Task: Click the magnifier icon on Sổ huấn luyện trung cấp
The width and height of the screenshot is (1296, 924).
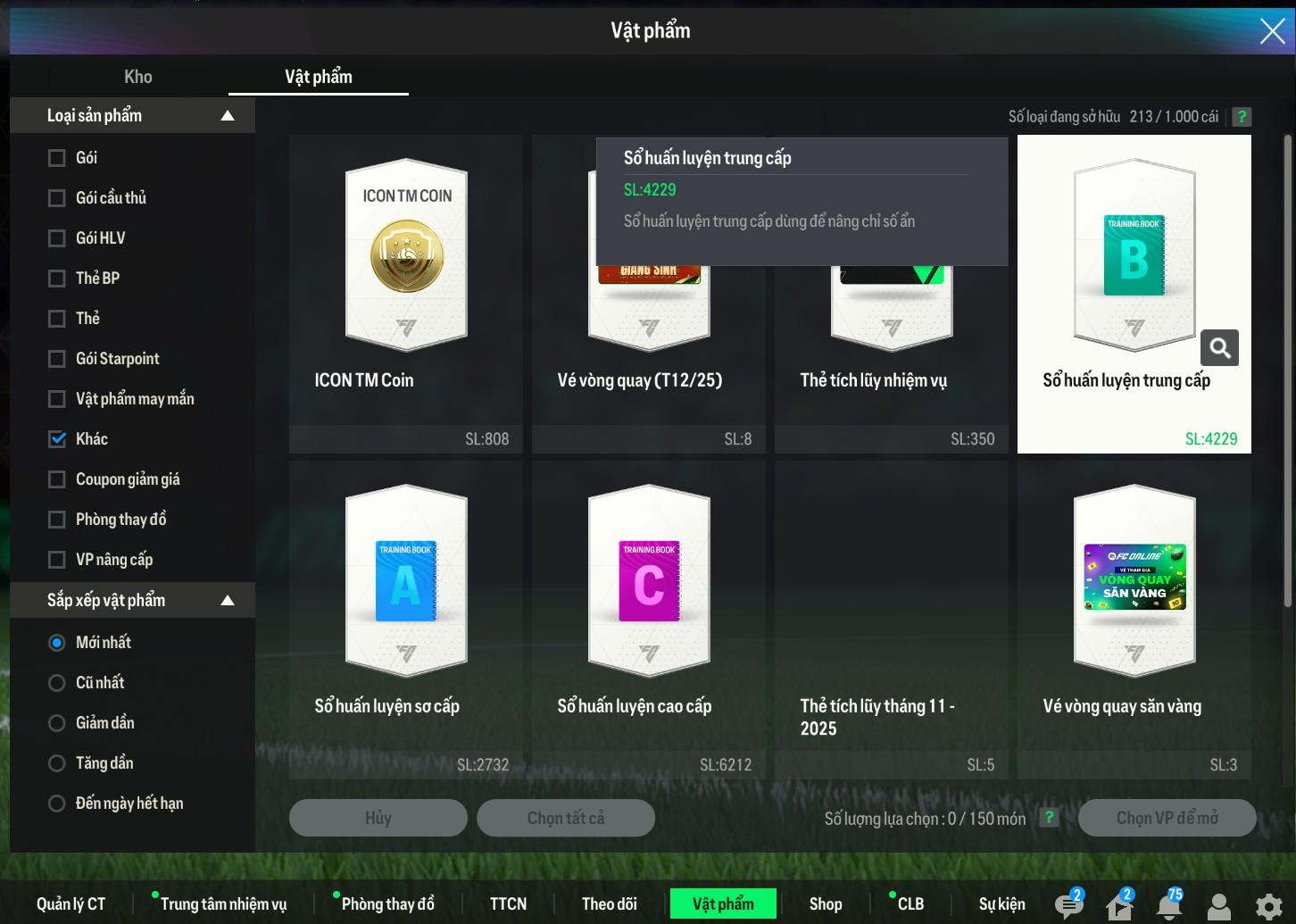Action: pos(1219,348)
